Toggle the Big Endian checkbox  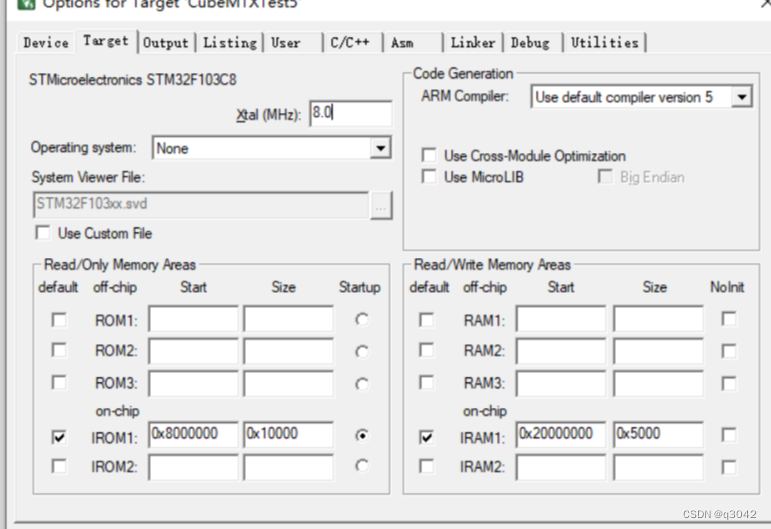[605, 176]
